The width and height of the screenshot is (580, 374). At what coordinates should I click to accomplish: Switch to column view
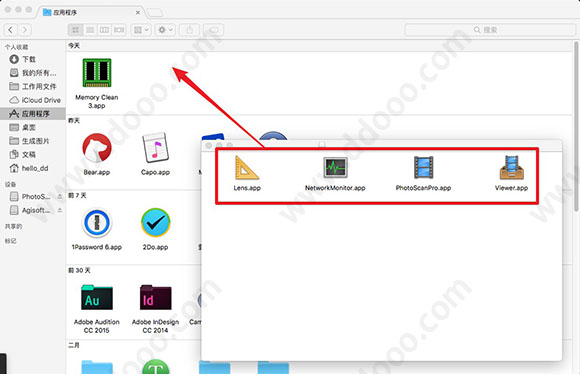pyautogui.click(x=104, y=30)
